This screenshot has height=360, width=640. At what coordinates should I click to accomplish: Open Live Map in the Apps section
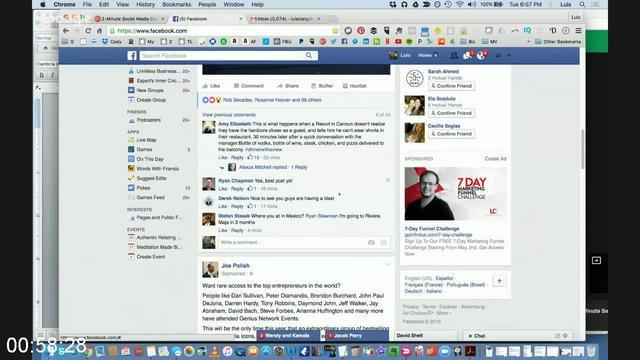point(146,140)
